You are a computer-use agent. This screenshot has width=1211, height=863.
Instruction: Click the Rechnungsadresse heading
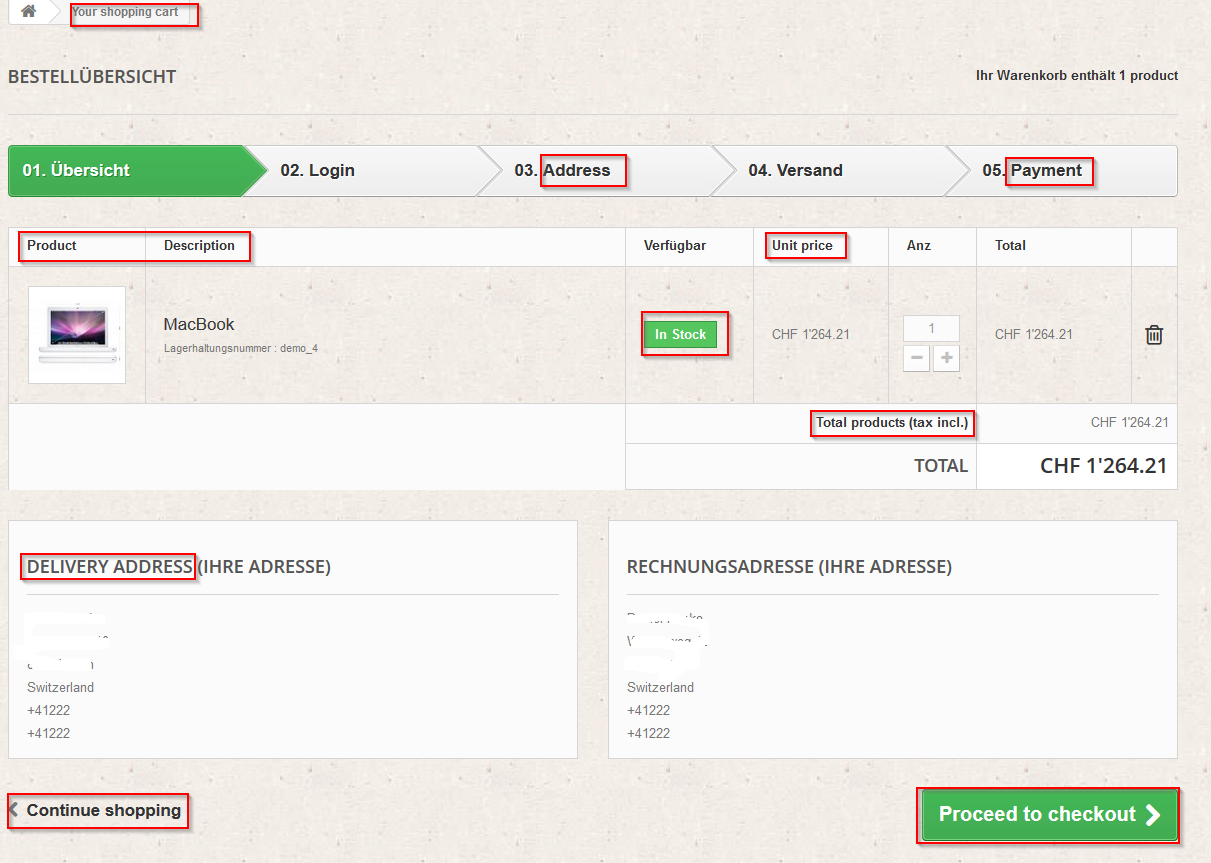(x=789, y=567)
